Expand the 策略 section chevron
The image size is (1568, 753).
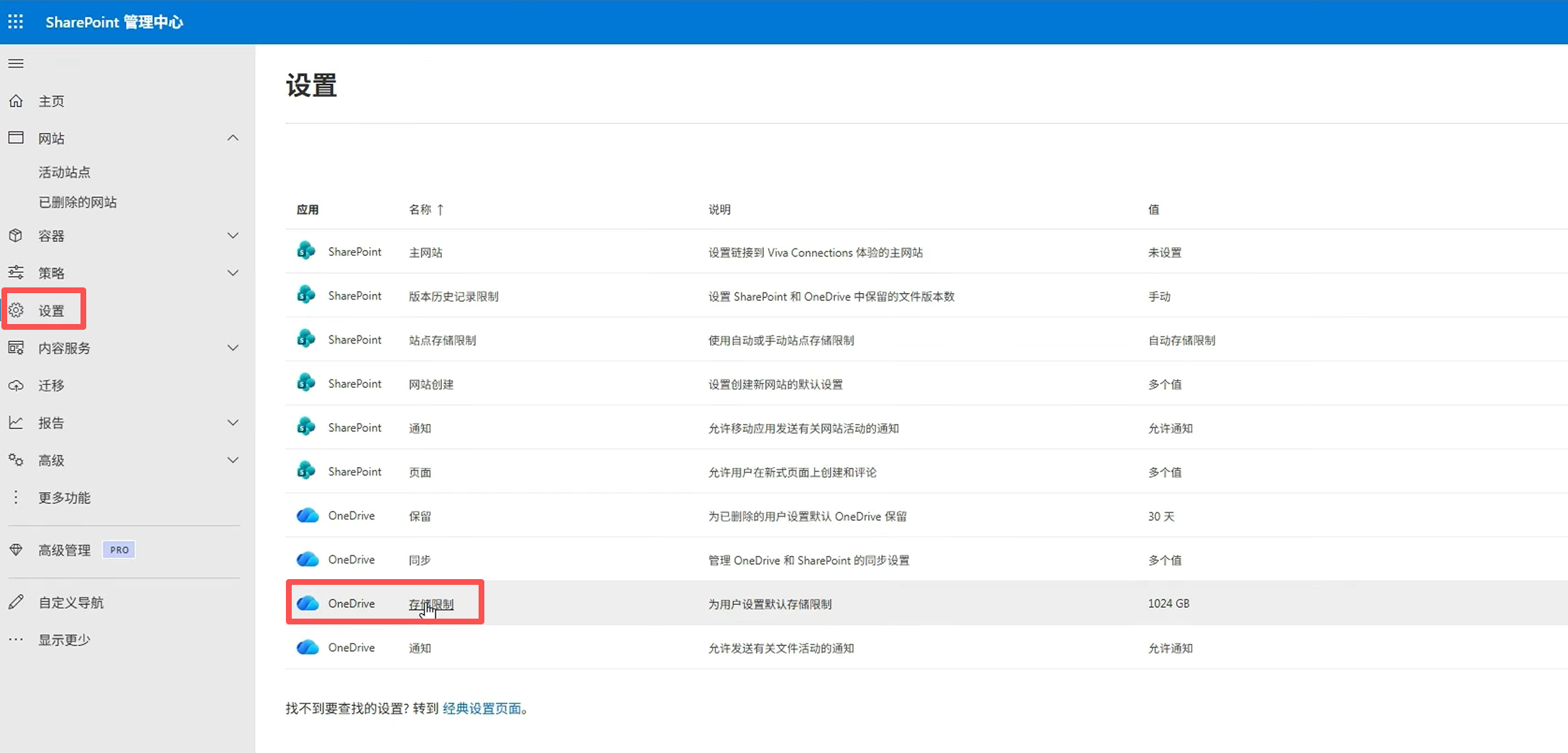click(233, 272)
